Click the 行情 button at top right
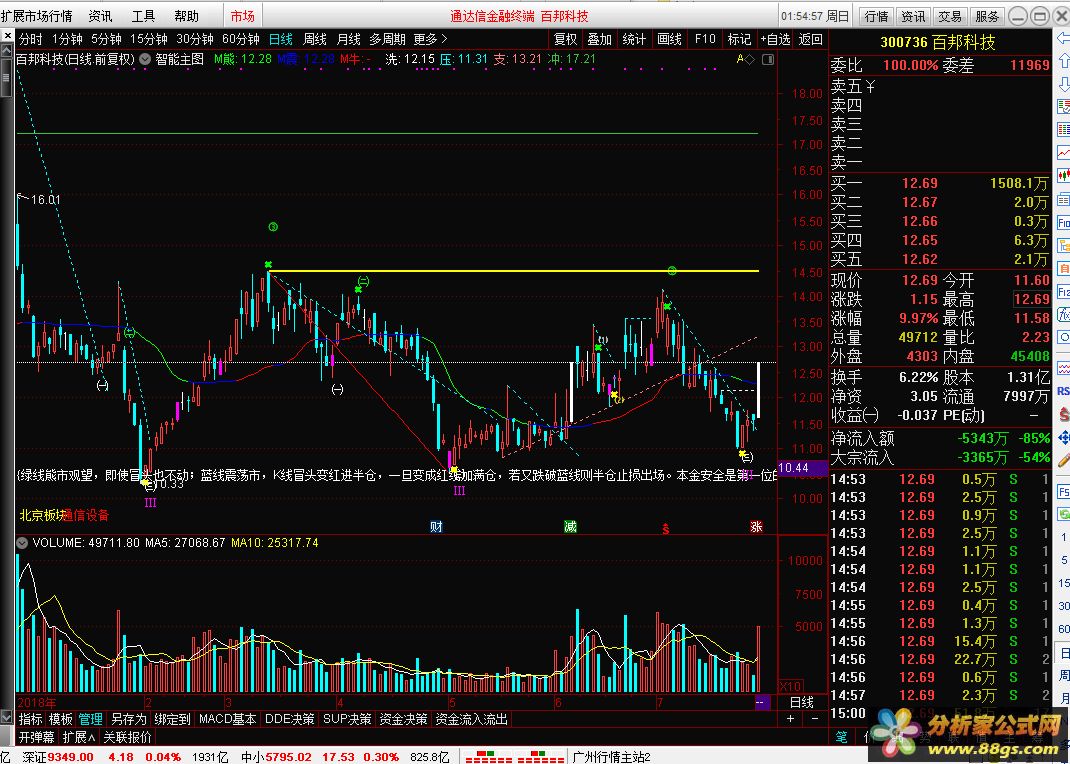Screen dimensions: 1070x764 tap(876, 16)
